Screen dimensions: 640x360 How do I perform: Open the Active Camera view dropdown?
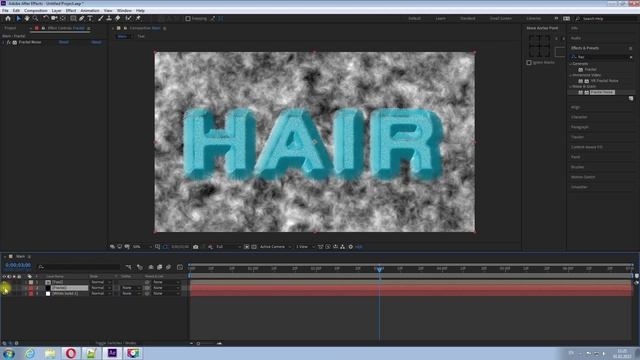click(276, 247)
